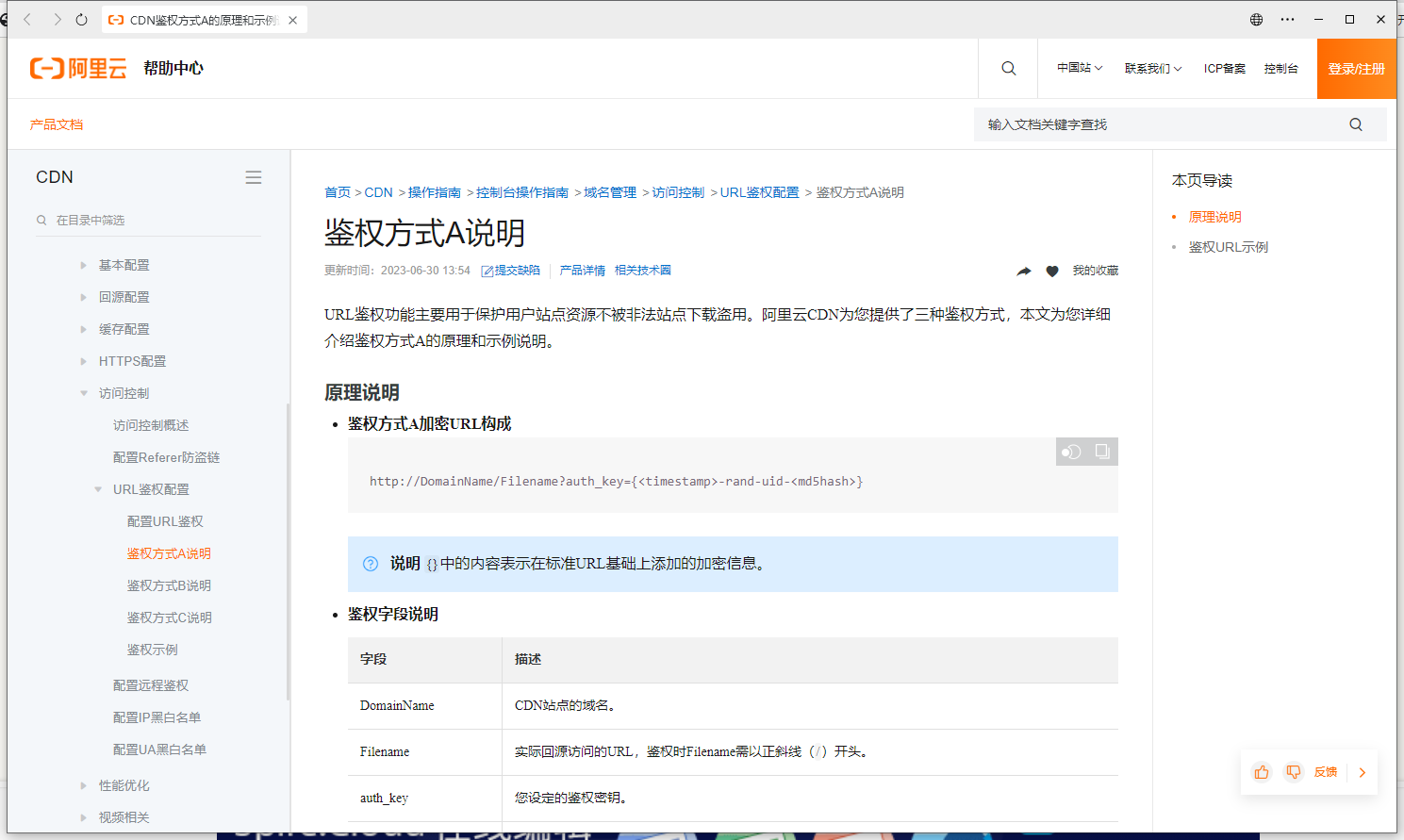Copy the code block contents
This screenshot has width=1404, height=840.
(1102, 452)
